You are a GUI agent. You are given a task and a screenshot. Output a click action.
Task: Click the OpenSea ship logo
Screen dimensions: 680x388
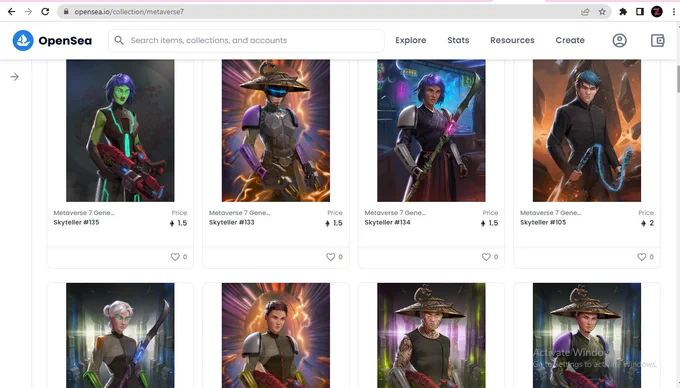(x=23, y=40)
